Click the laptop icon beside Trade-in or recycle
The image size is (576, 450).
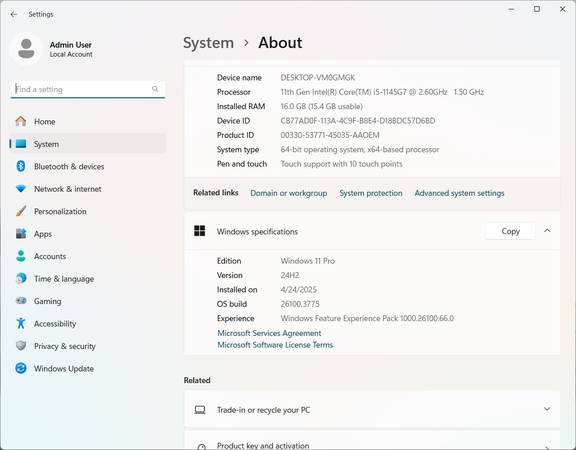tap(200, 410)
